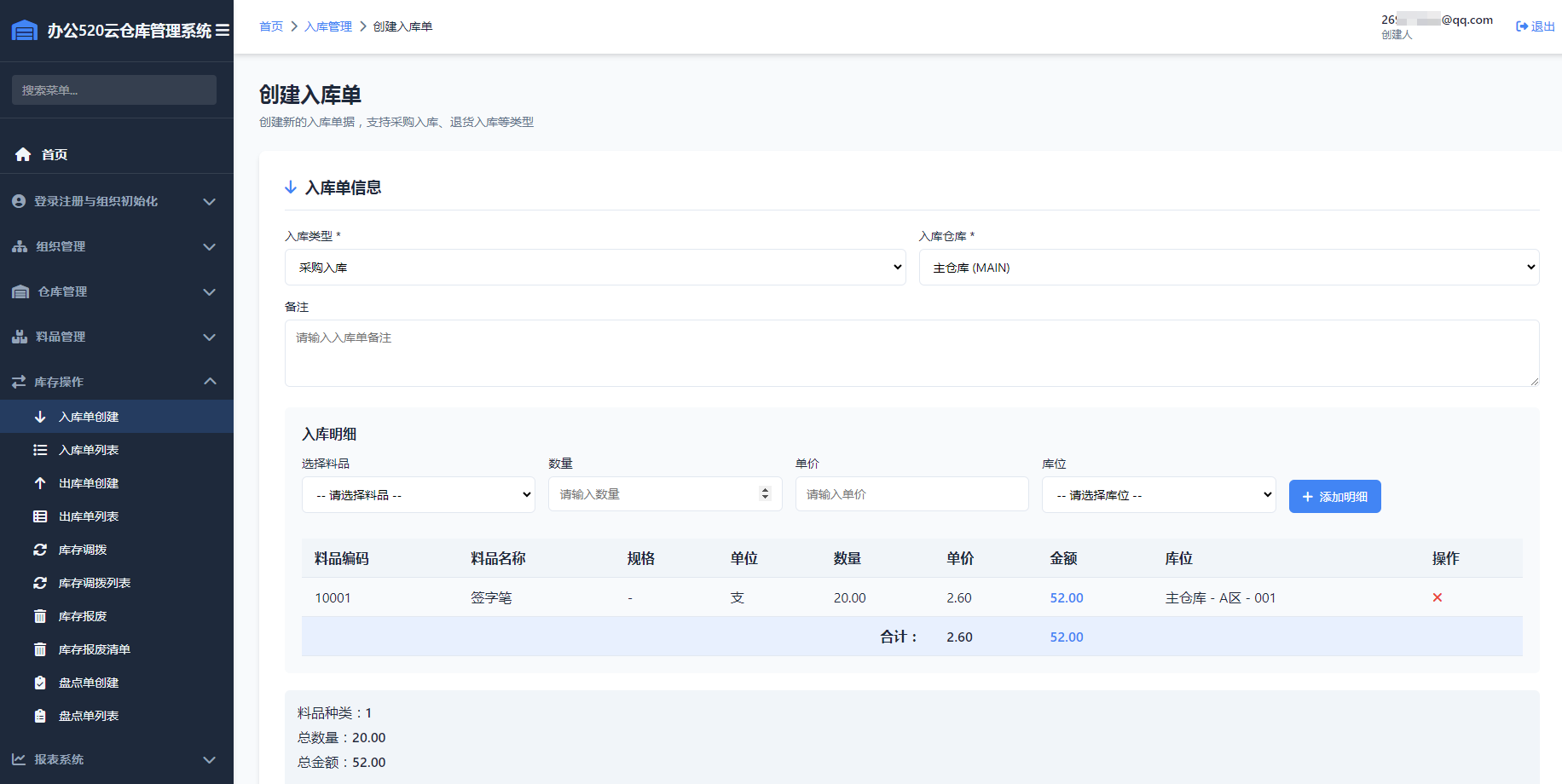
Task: Click the 数量 input spinner stepper
Action: click(x=765, y=493)
